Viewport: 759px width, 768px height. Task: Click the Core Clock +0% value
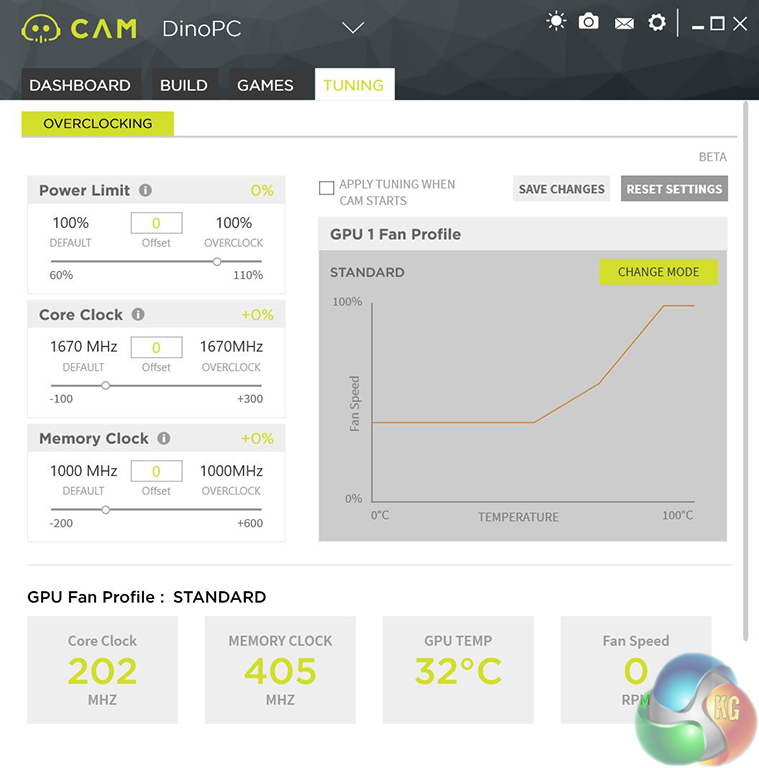click(257, 314)
